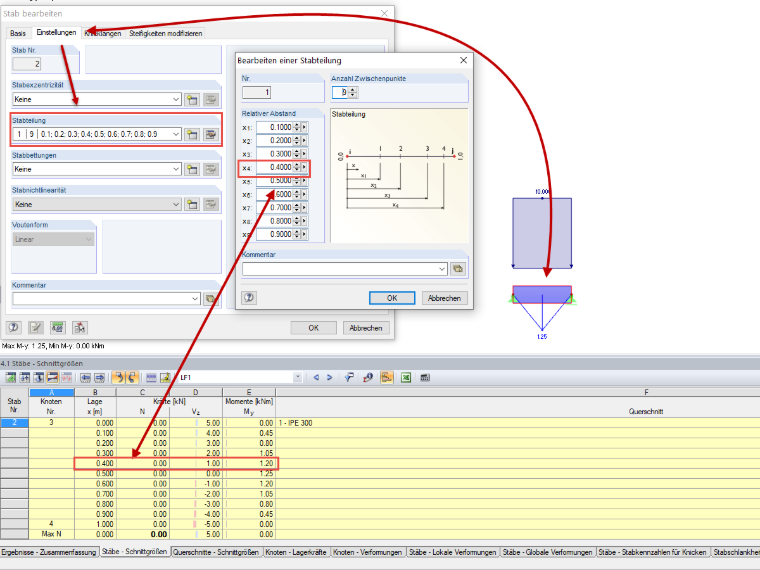This screenshot has height=570, width=760.
Task: Click the Max N row label
Action: coord(51,534)
